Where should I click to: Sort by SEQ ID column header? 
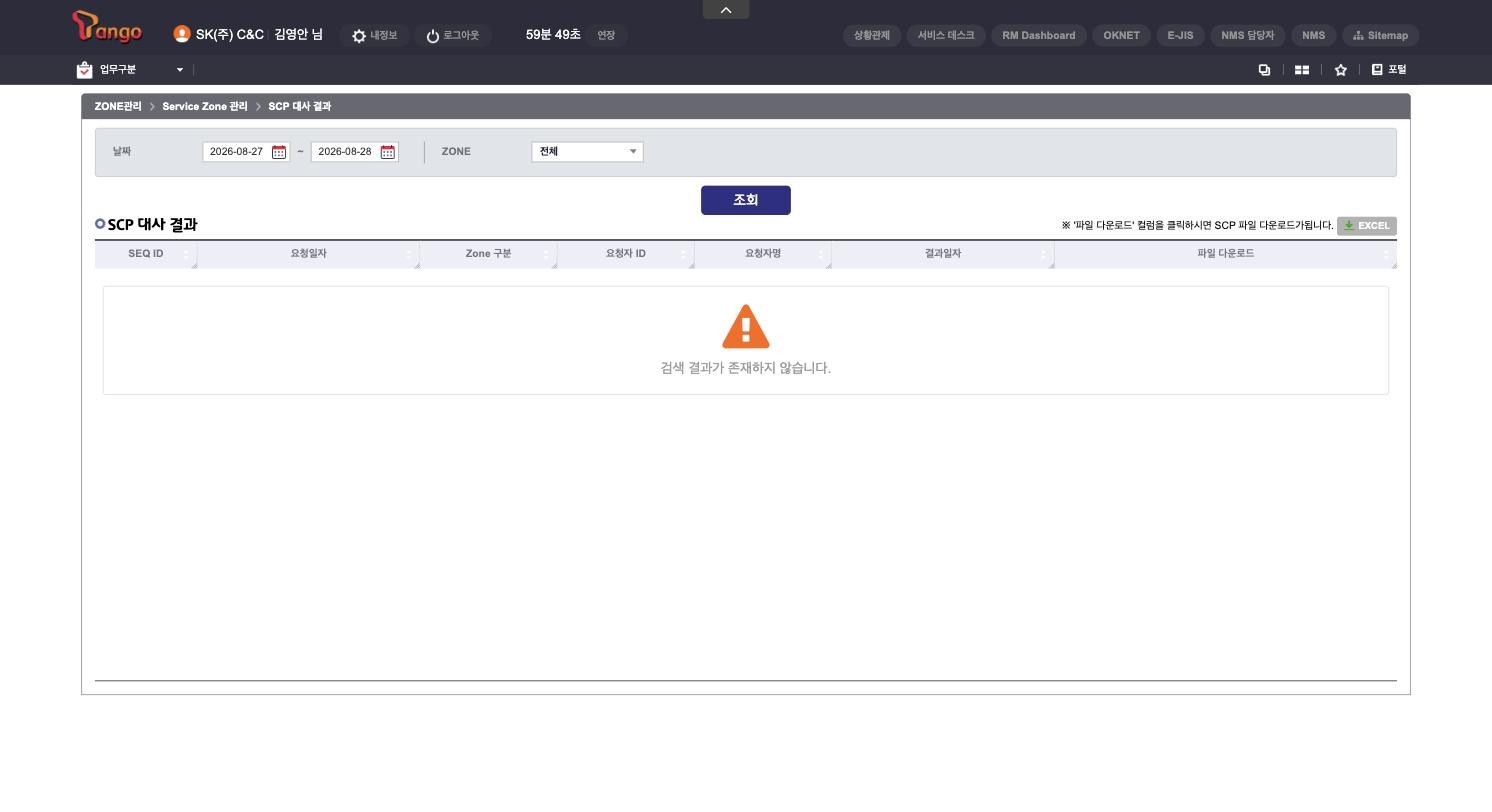146,254
